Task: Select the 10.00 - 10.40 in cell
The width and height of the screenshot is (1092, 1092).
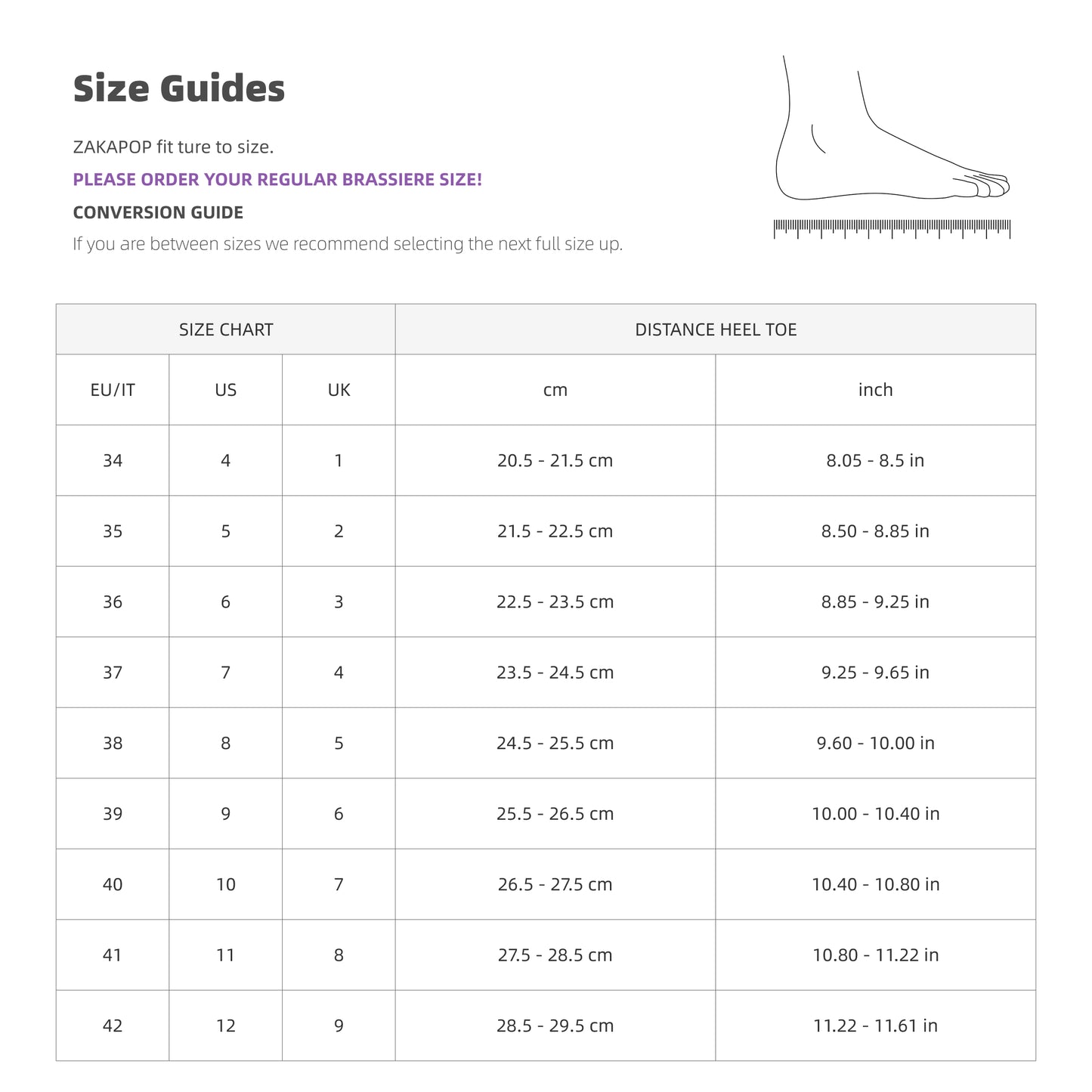Action: point(876,814)
